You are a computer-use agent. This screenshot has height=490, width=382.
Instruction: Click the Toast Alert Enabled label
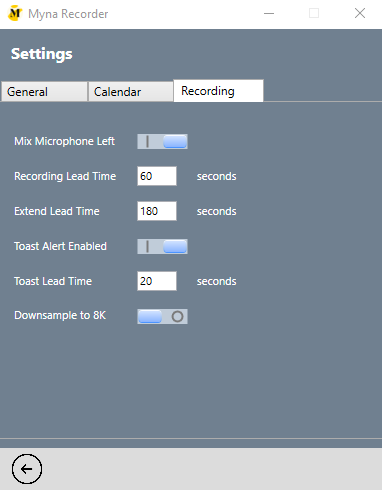pyautogui.click(x=60, y=246)
